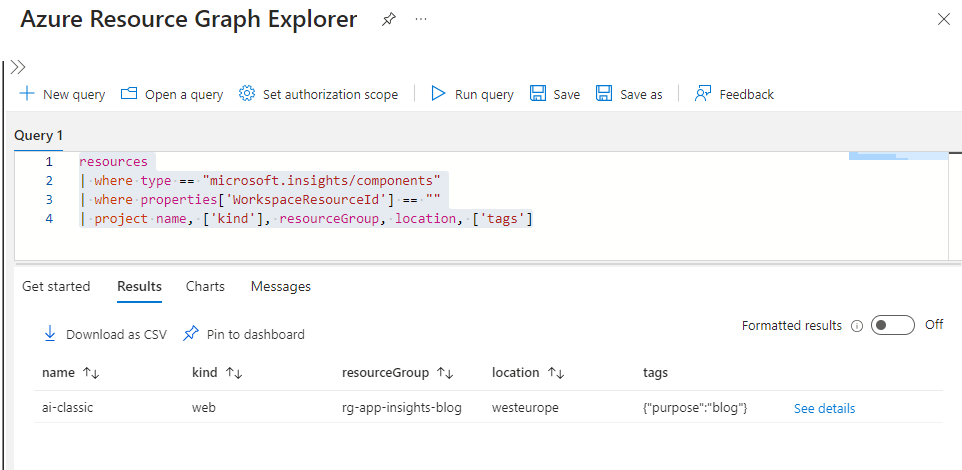
Task: Click the ai-classic name cell
Action: [x=67, y=407]
